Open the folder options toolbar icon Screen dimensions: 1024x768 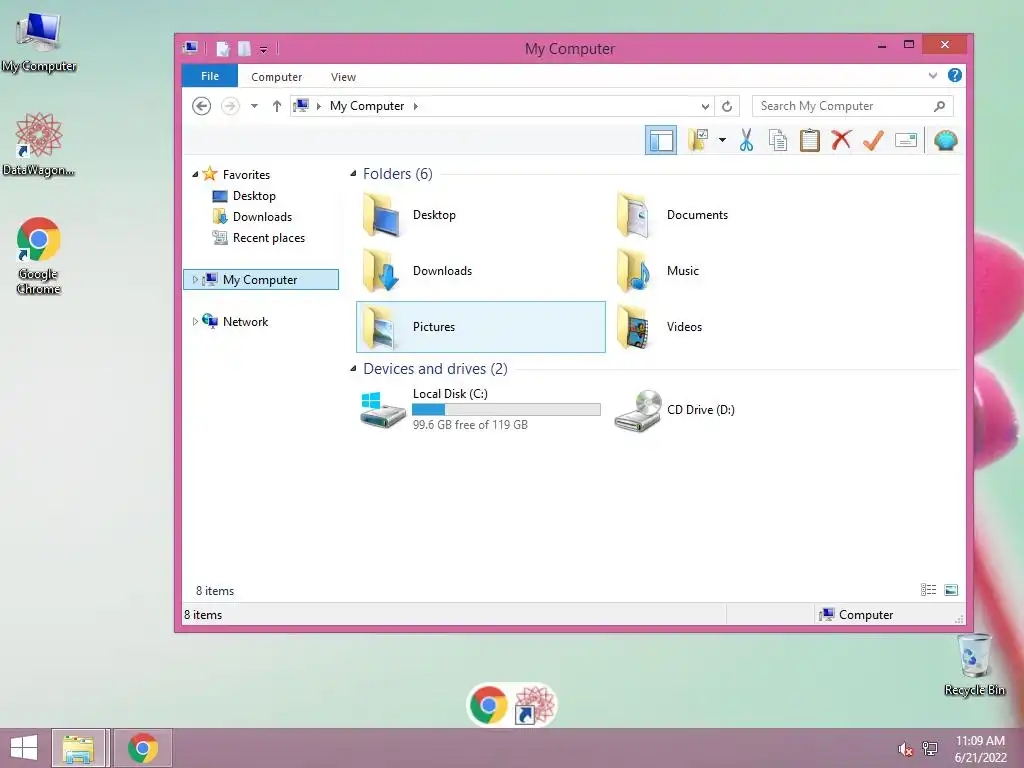coord(698,140)
